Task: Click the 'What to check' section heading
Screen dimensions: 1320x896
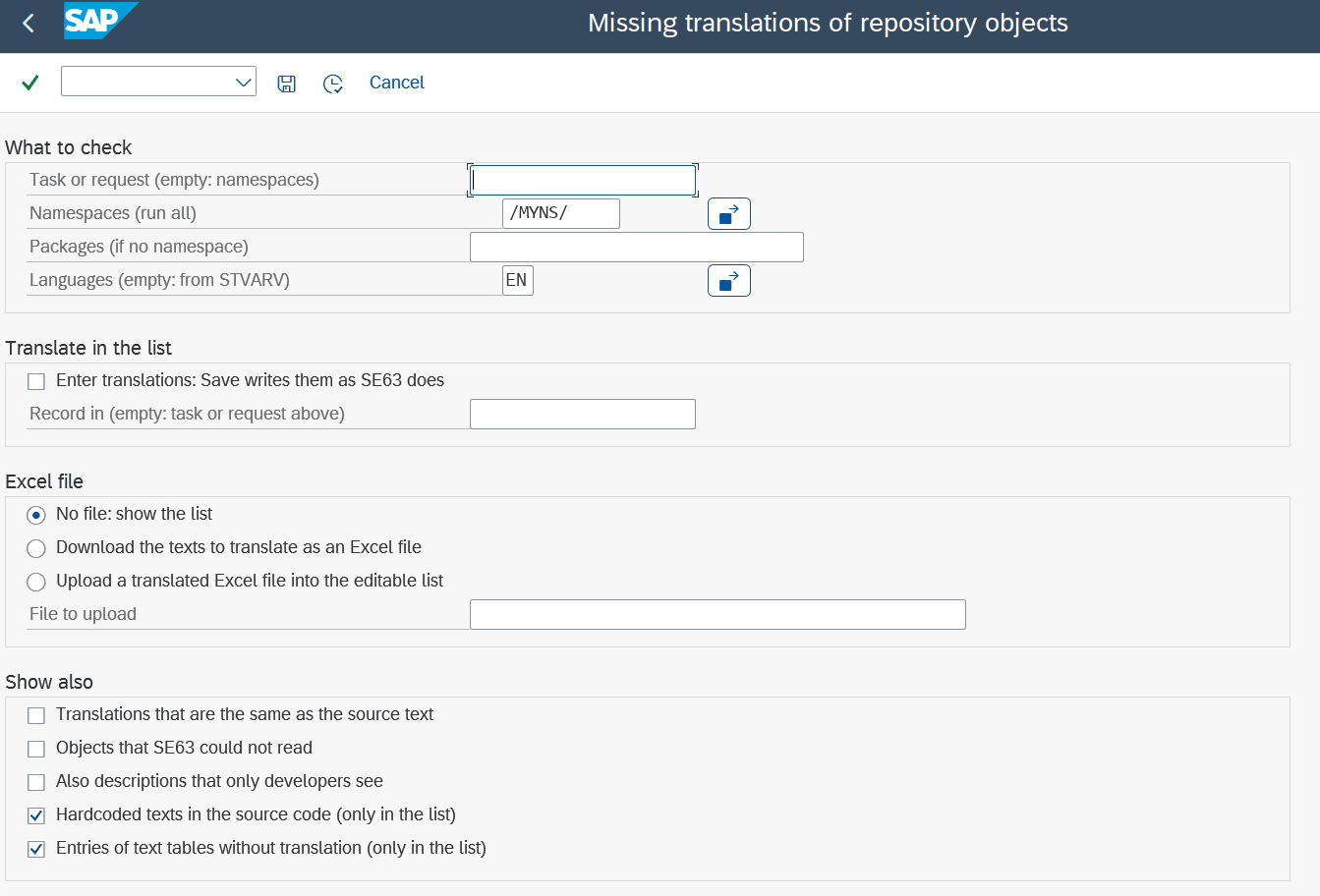Action: point(69,147)
